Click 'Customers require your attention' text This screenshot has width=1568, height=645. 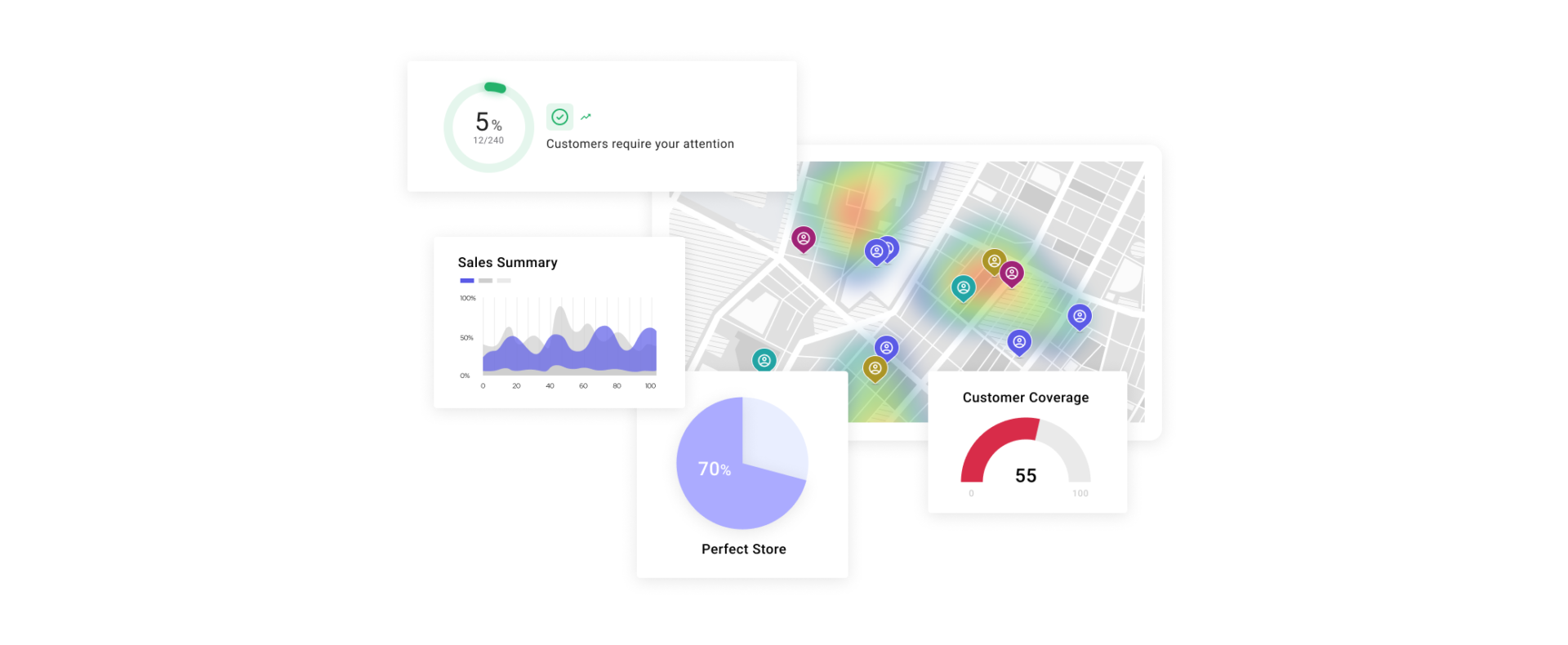(640, 144)
